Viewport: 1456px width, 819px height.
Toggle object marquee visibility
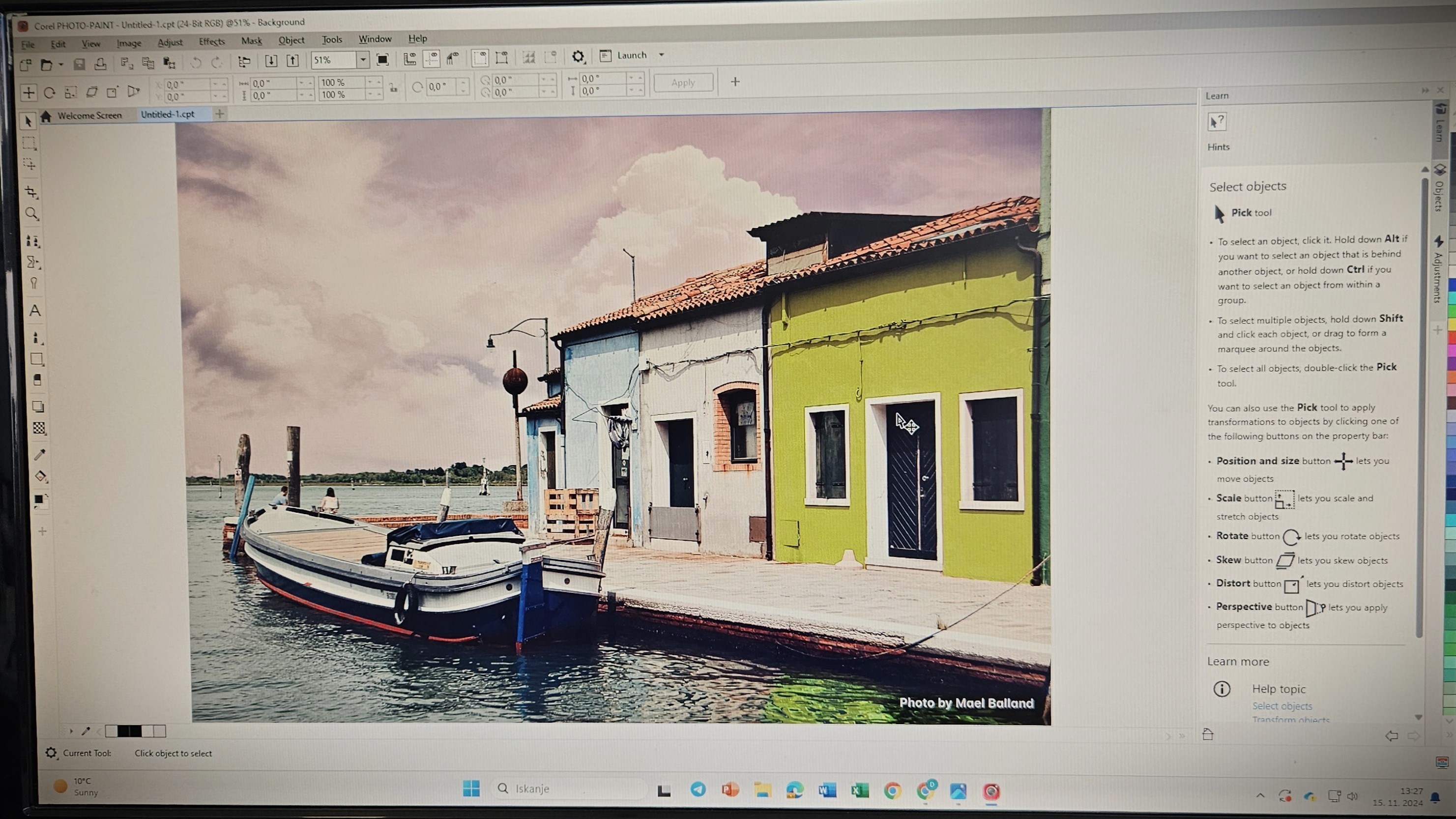point(501,57)
